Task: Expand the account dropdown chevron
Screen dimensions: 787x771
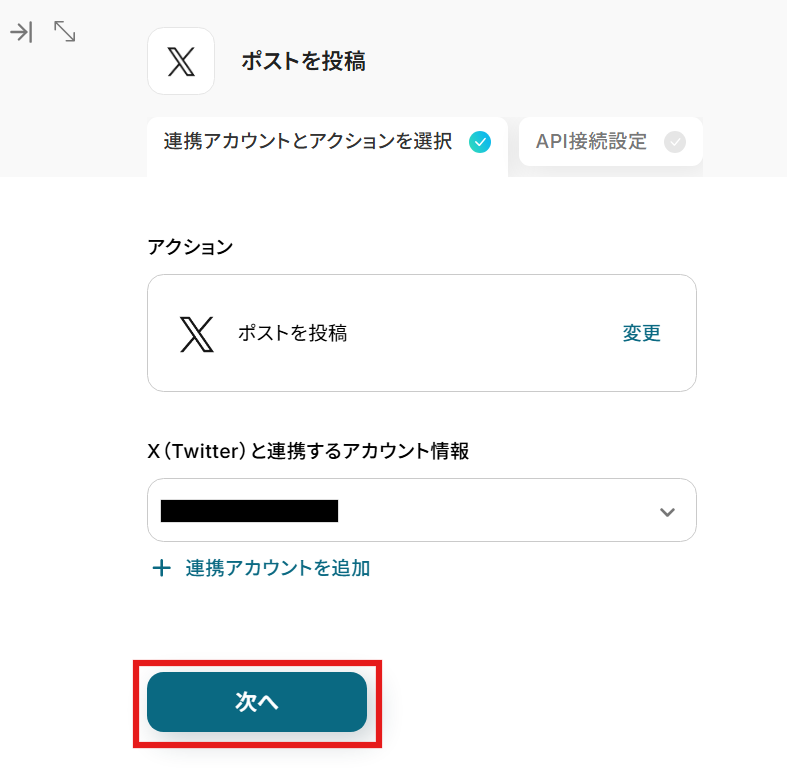Action: pyautogui.click(x=667, y=512)
